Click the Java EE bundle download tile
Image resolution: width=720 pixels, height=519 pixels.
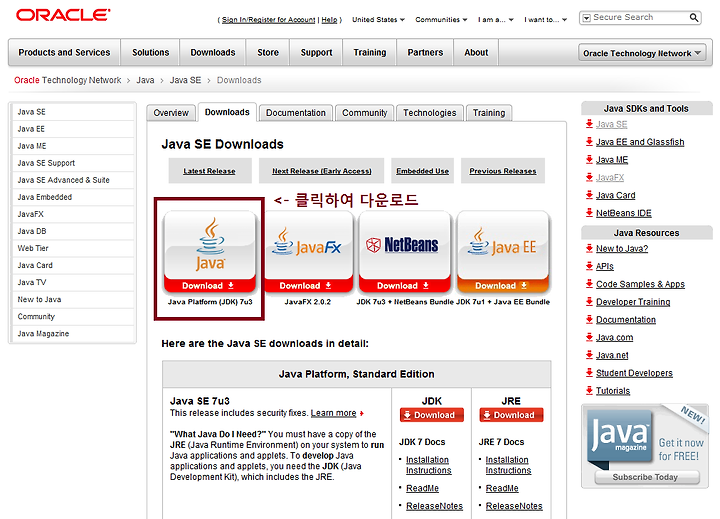[503, 252]
